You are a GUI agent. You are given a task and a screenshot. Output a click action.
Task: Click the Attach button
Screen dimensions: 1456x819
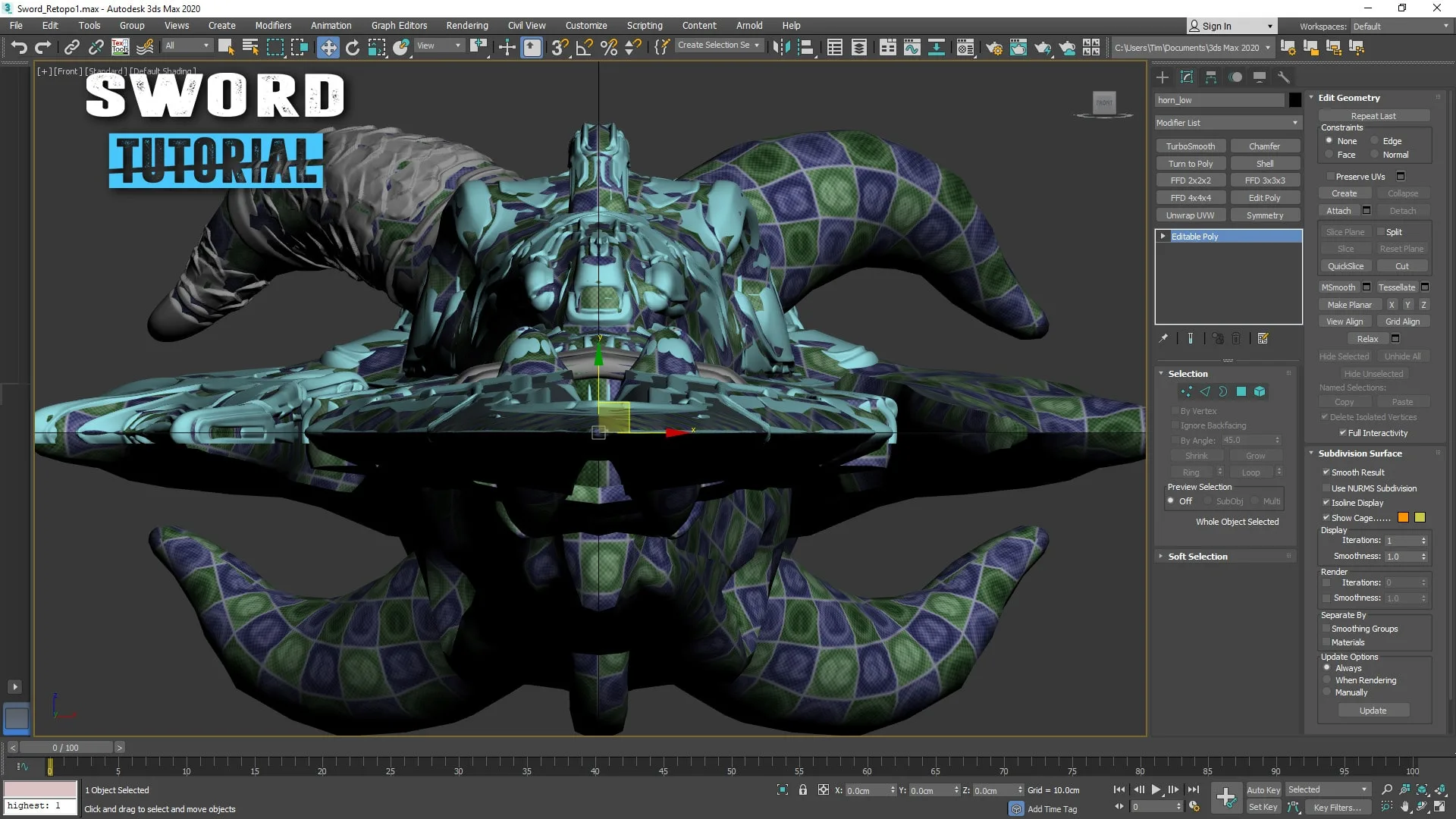[1338, 211]
